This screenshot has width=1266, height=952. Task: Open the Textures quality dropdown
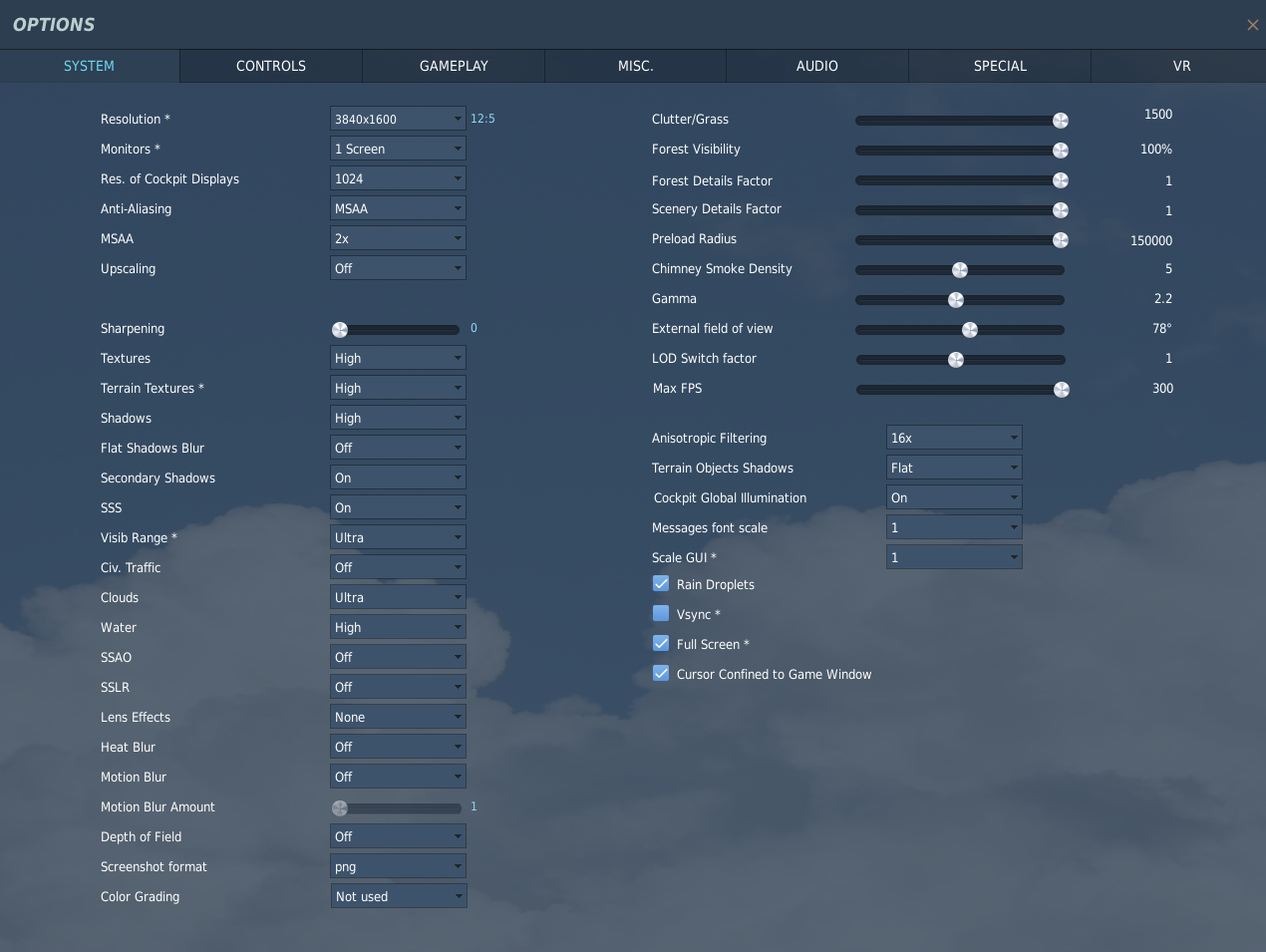(398, 358)
